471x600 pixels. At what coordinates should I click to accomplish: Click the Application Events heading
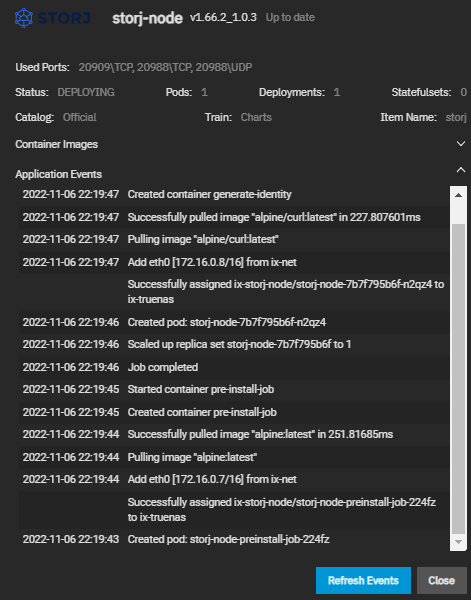coord(59,174)
